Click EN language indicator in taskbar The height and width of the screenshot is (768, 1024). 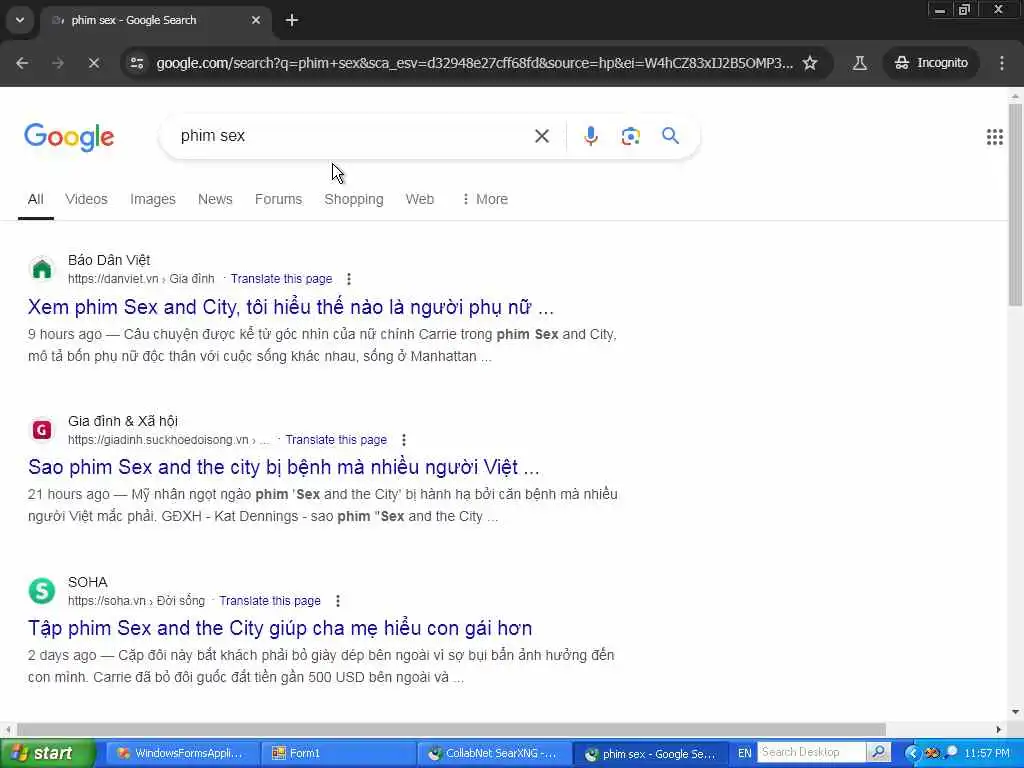[744, 753]
